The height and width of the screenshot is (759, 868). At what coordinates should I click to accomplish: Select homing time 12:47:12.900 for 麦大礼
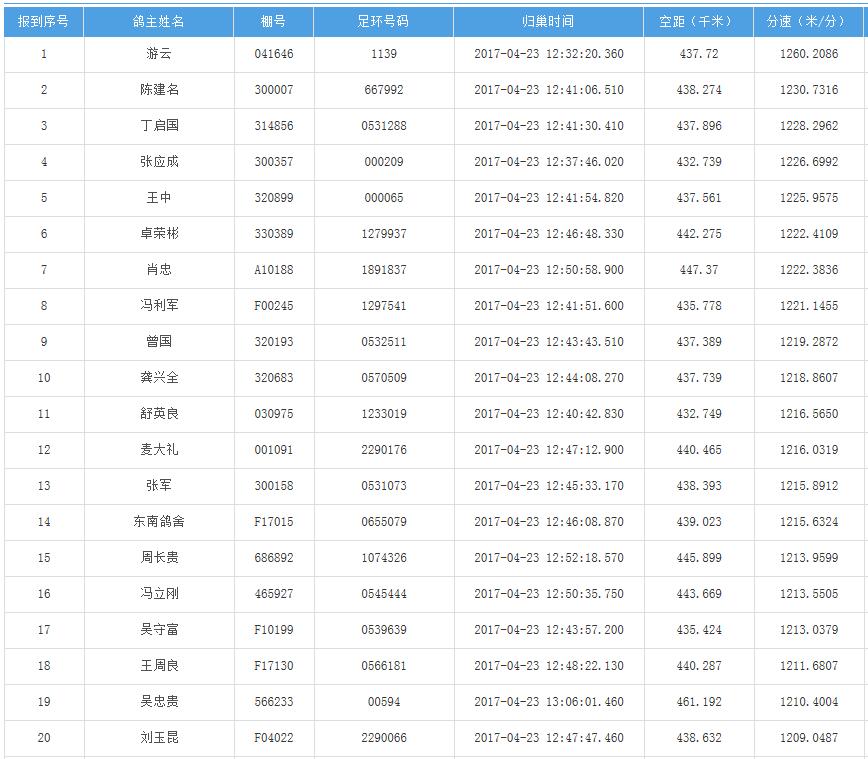coord(548,450)
